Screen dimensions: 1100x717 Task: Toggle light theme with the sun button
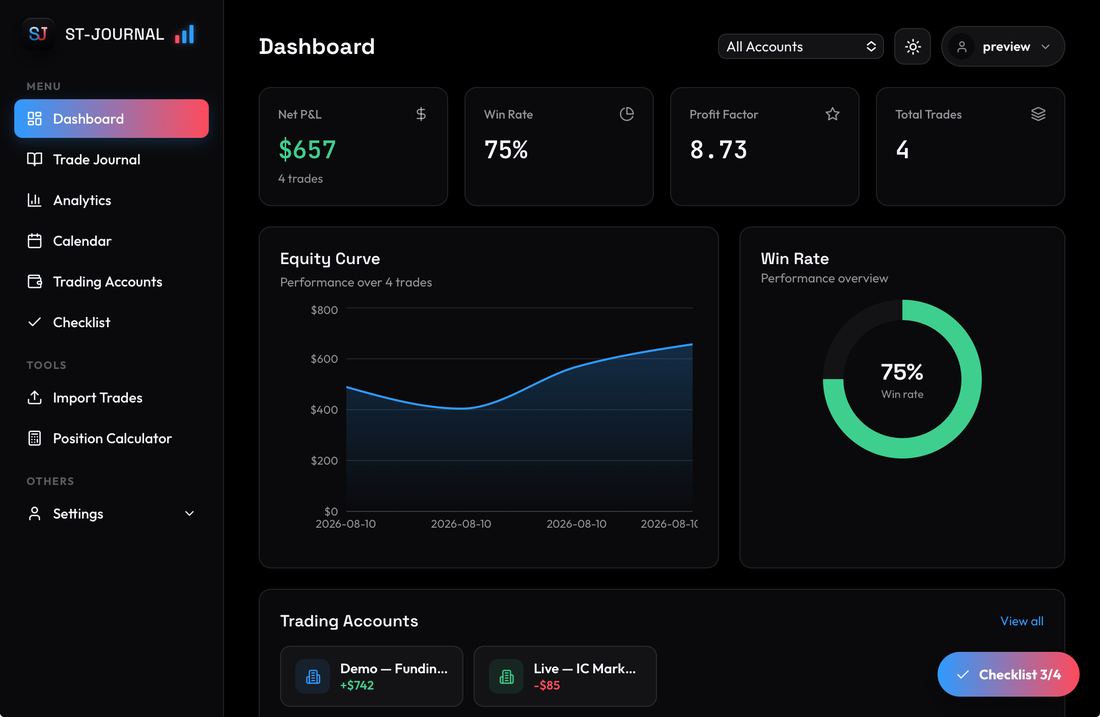(913, 46)
